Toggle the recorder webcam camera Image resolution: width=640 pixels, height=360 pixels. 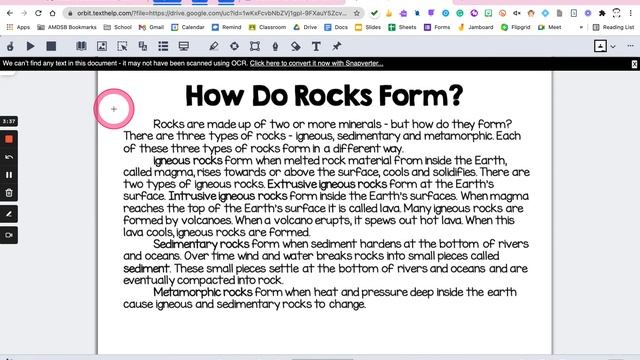click(x=9, y=235)
